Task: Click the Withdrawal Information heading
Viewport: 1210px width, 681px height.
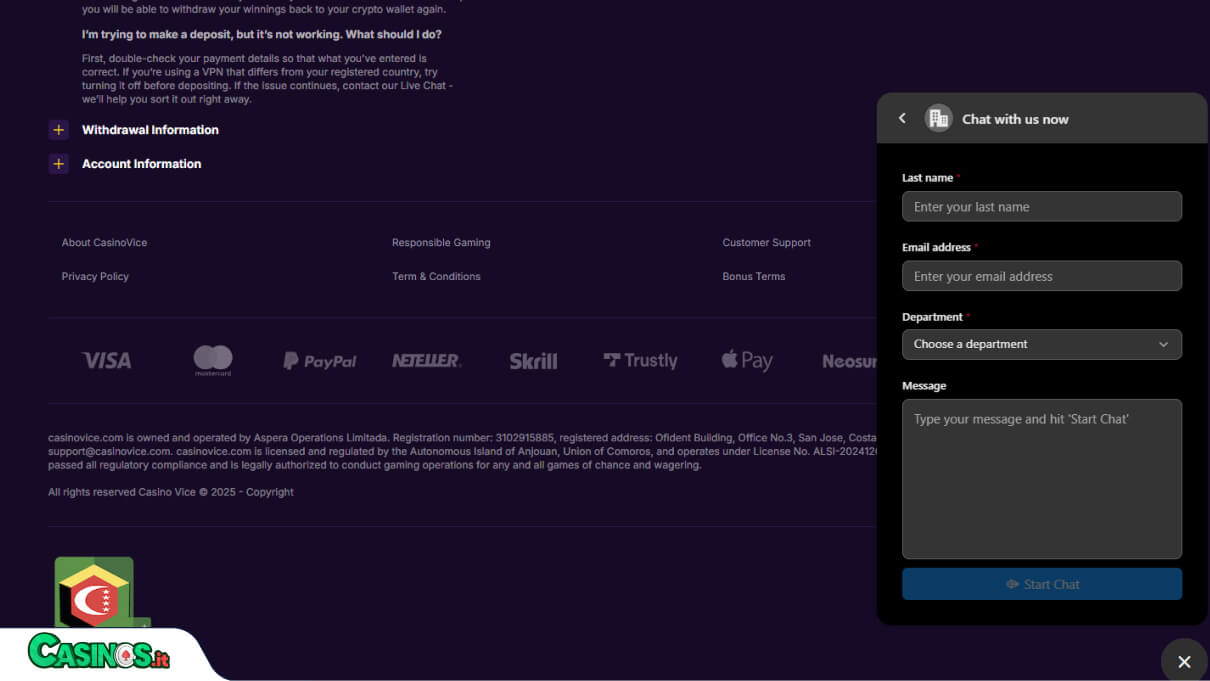Action: point(150,130)
